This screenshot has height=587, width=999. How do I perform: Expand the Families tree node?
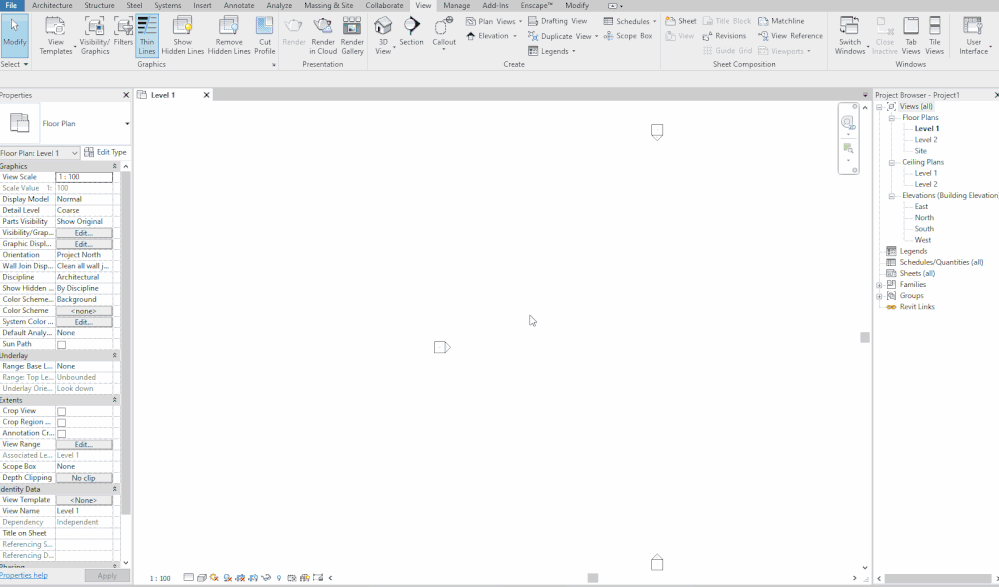(879, 285)
